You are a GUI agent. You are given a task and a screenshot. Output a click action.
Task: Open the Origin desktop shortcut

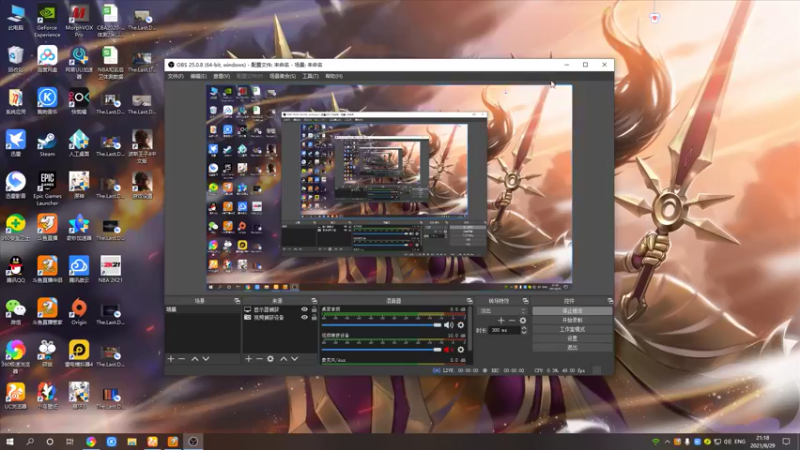pos(79,312)
